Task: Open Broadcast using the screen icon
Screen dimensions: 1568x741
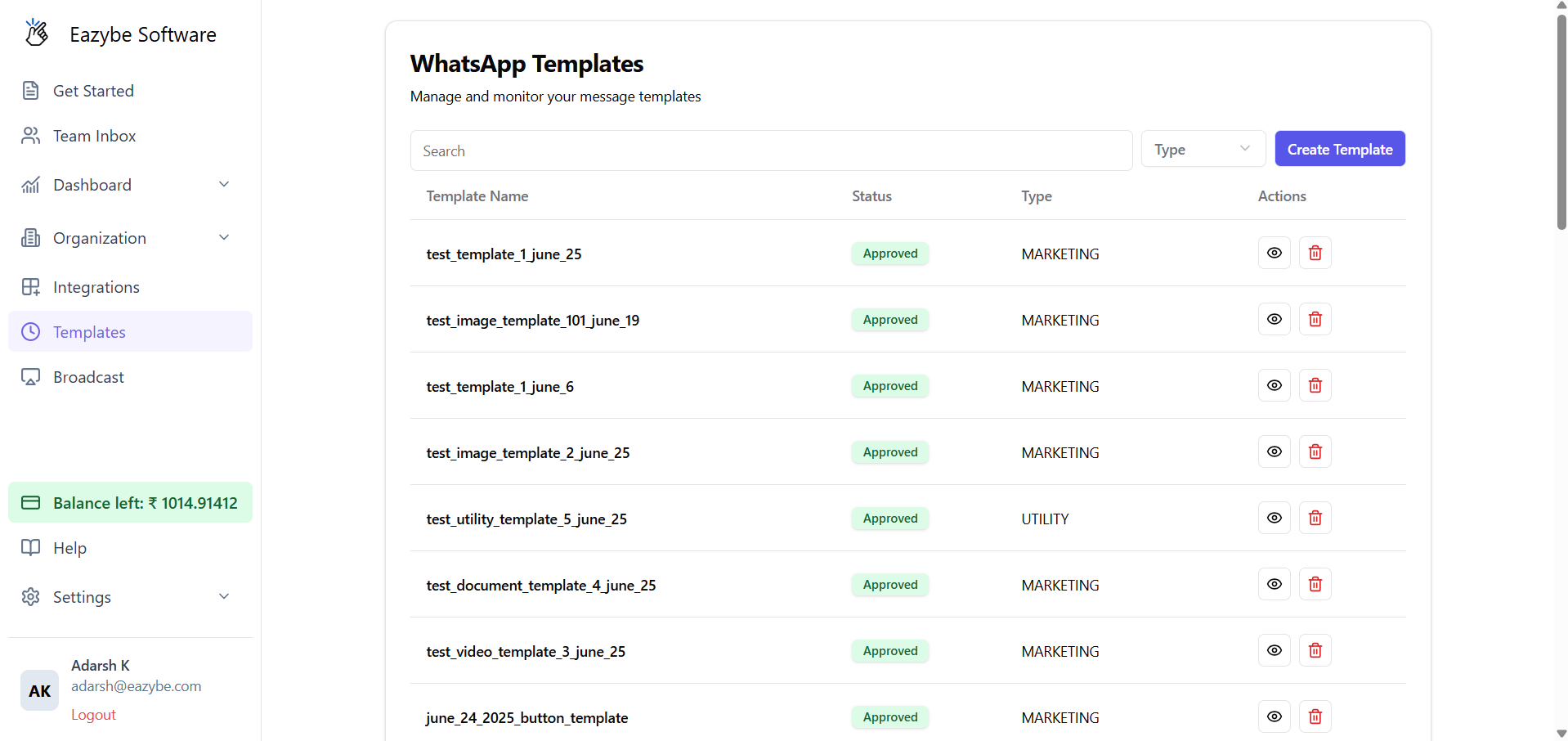Action: [x=30, y=377]
